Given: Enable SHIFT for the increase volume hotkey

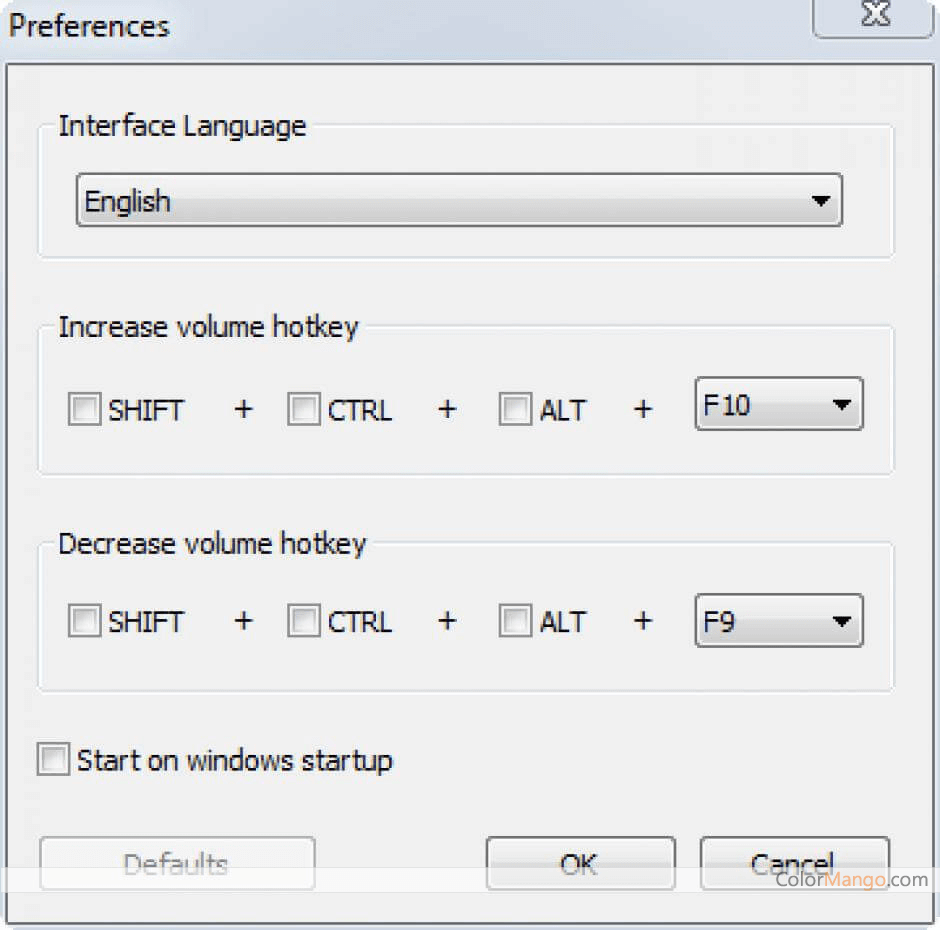Looking at the screenshot, I should (84, 409).
